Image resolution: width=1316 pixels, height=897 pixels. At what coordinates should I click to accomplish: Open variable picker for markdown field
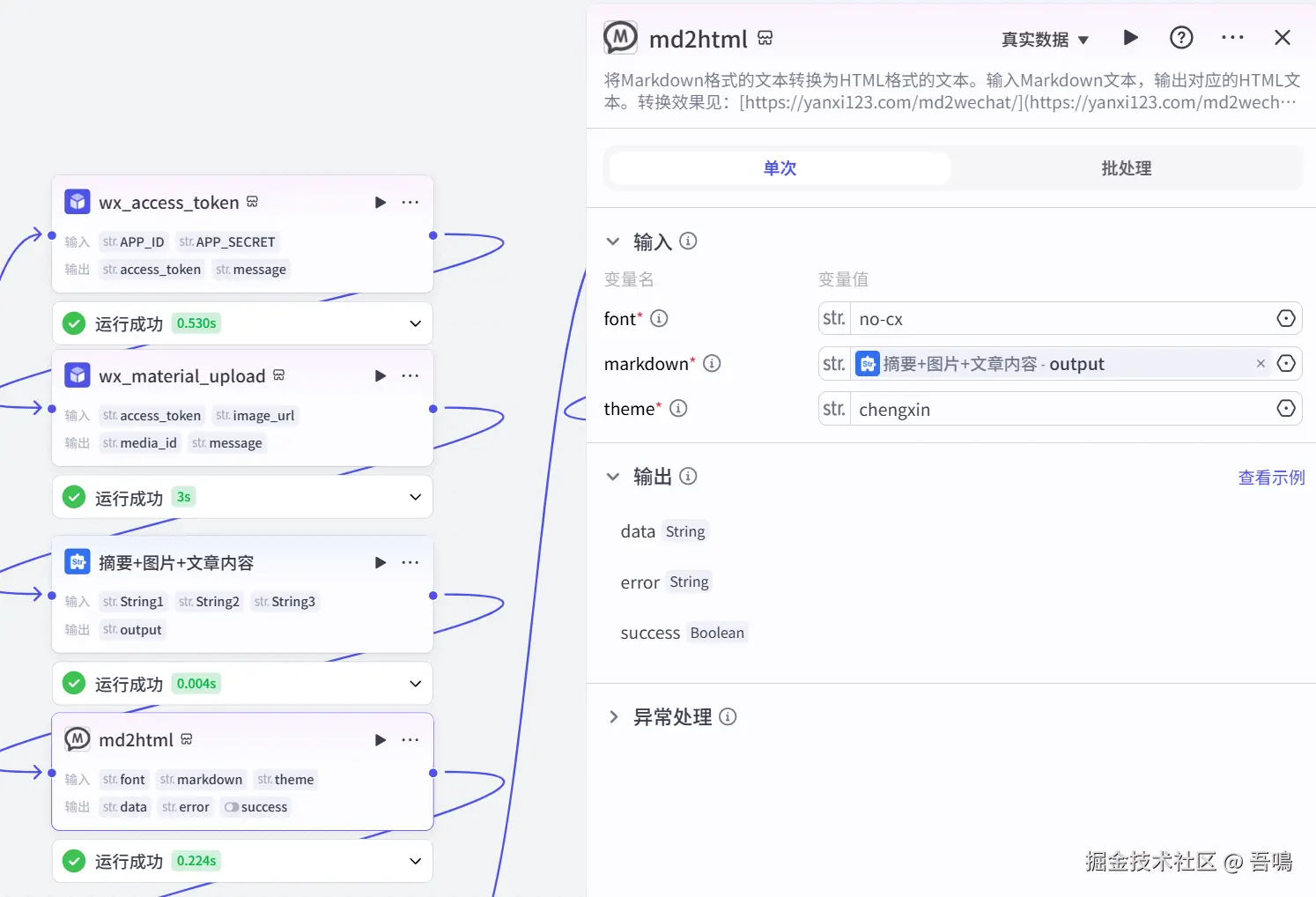[x=1286, y=364]
